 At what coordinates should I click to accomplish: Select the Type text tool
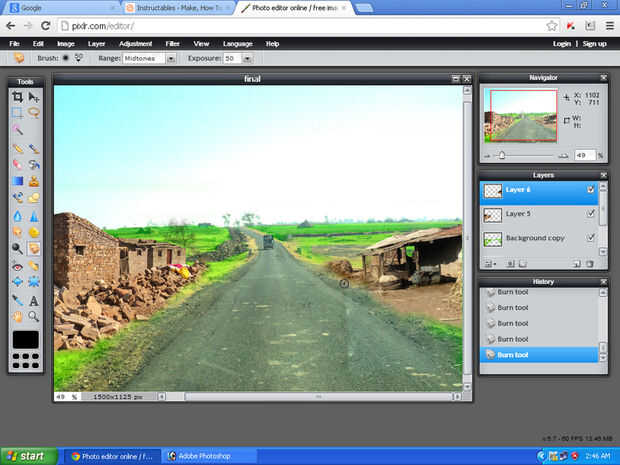[x=34, y=301]
